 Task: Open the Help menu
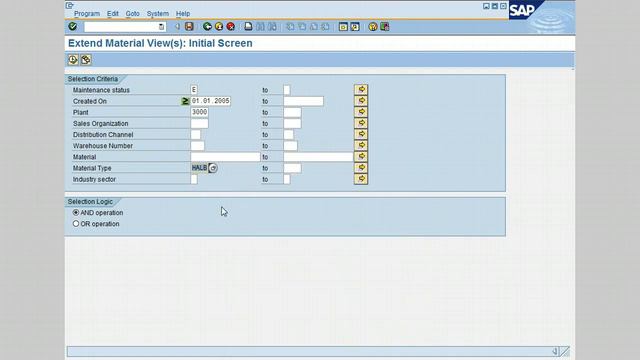[183, 13]
